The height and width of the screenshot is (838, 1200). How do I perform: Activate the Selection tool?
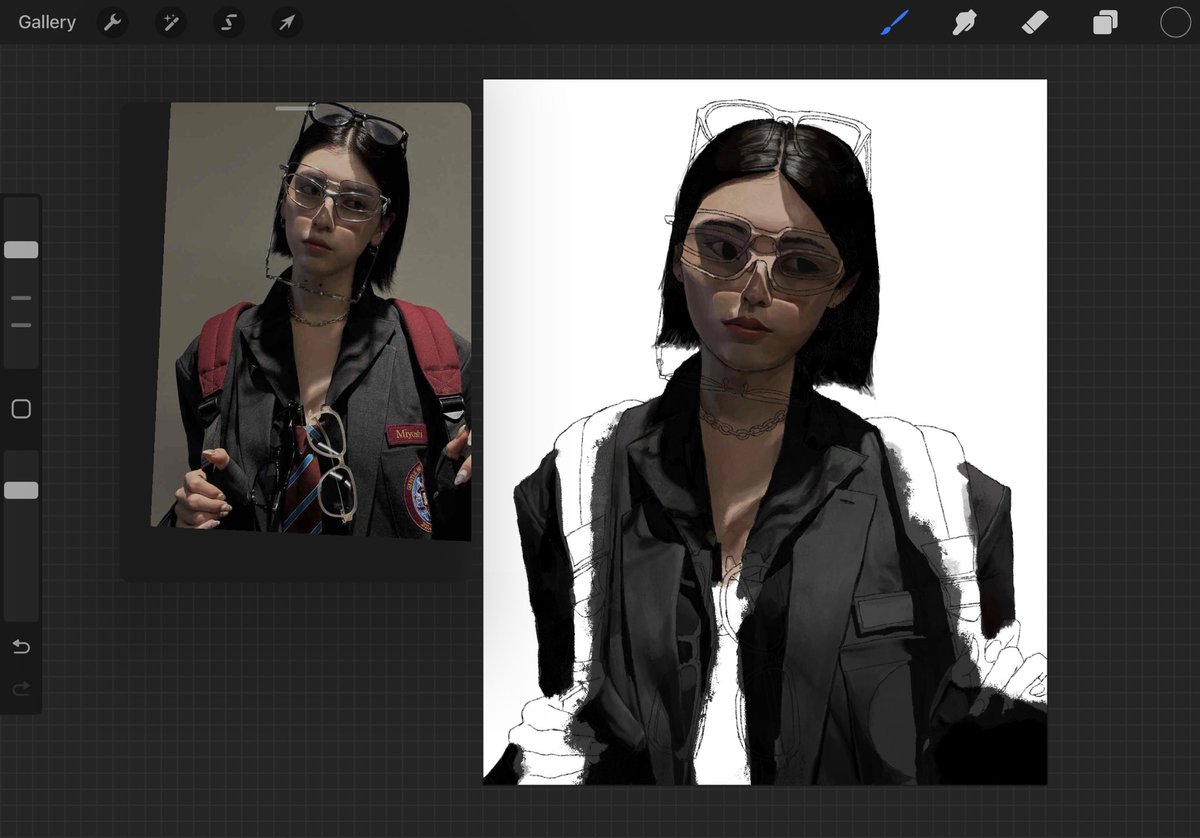pyautogui.click(x=229, y=22)
